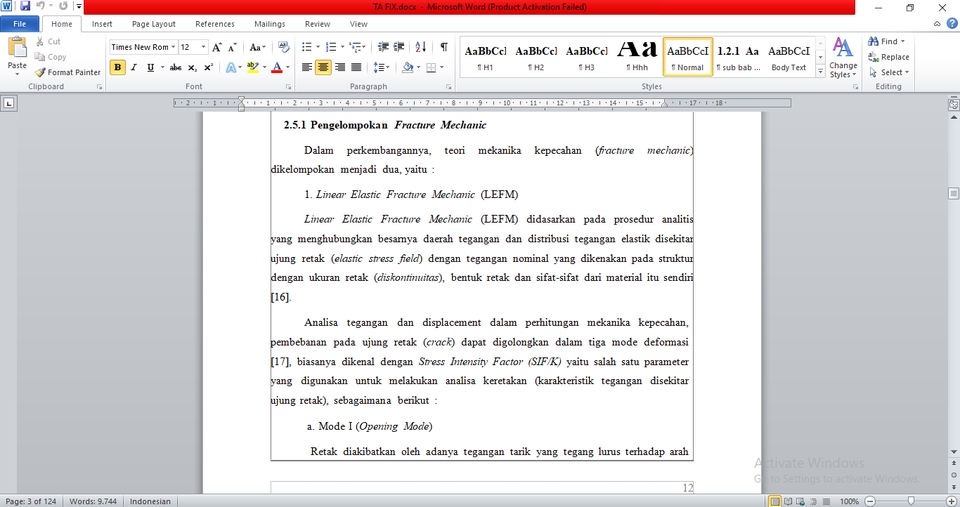
Task: Click Zoom In plus button
Action: [951, 501]
